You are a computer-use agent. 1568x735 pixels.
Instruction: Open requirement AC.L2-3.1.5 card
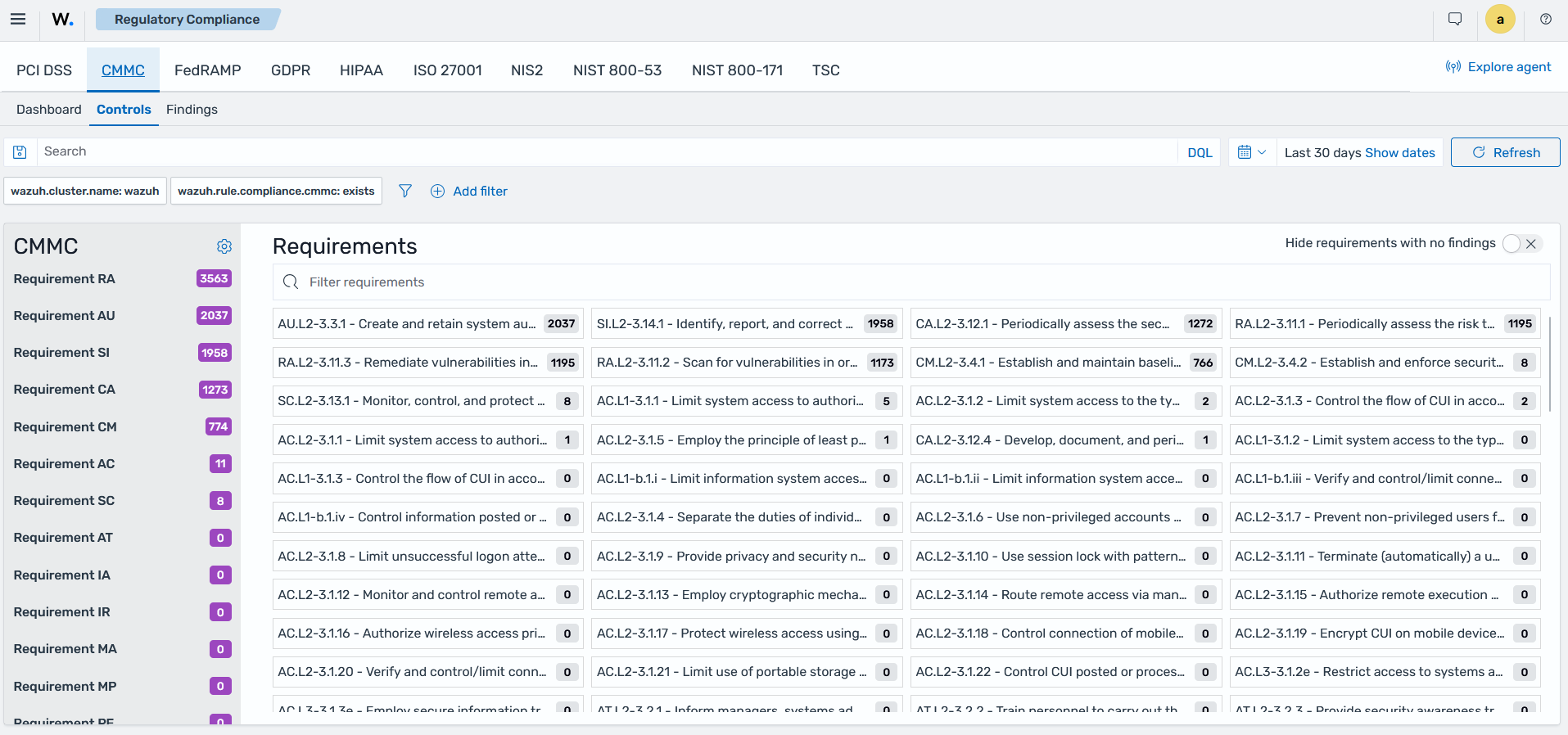(747, 440)
